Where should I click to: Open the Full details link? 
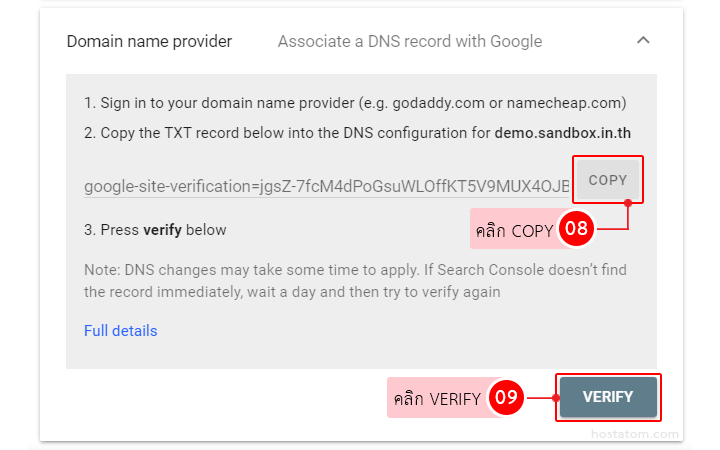(x=120, y=331)
